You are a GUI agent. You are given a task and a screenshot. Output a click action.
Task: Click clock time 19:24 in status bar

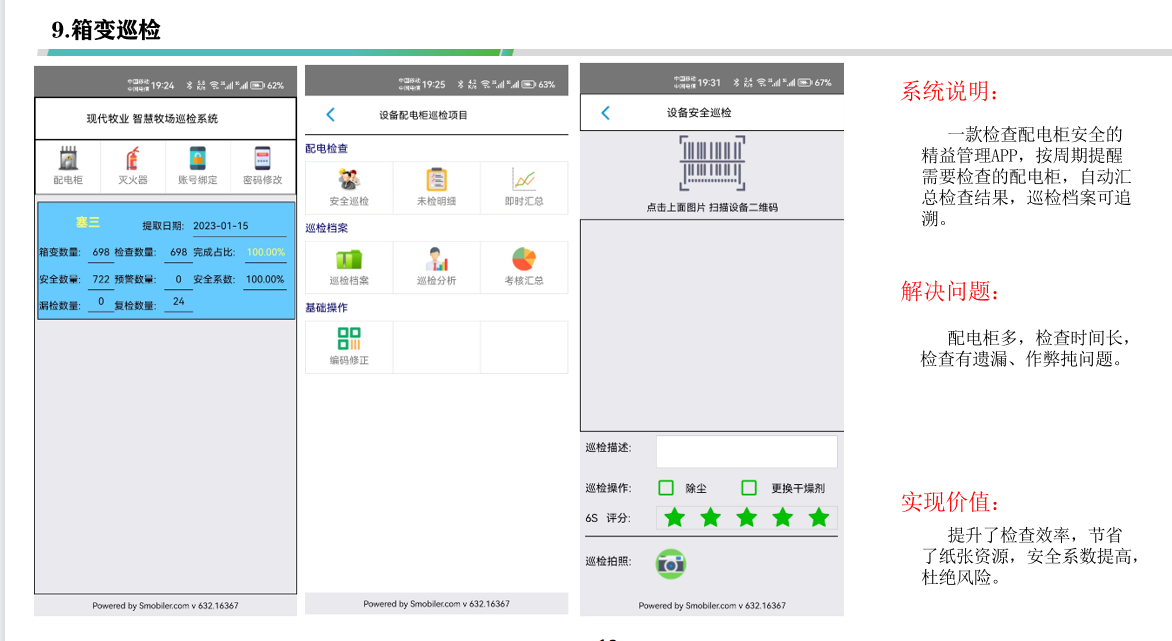(x=162, y=85)
